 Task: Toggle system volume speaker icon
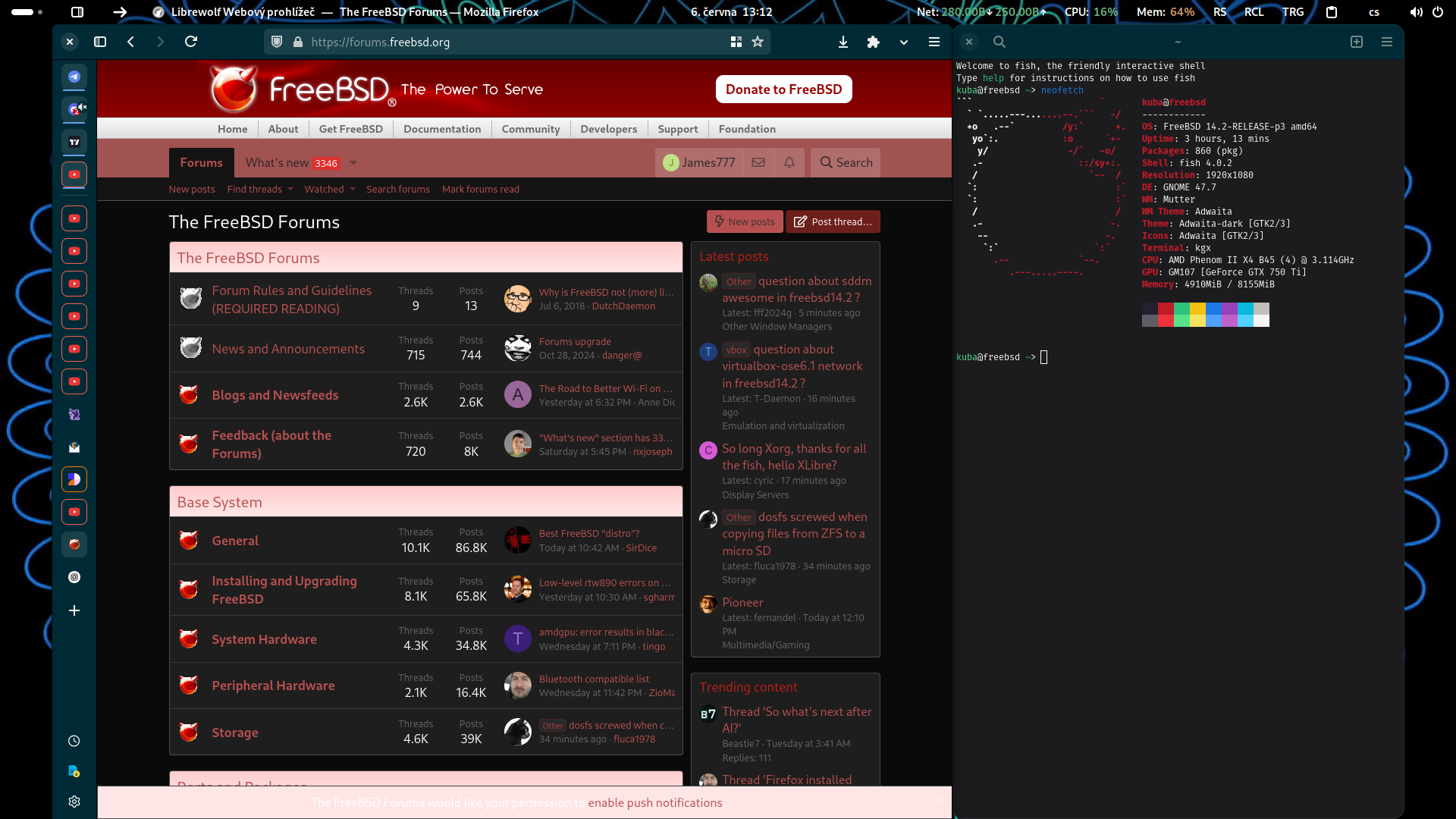tap(1415, 12)
